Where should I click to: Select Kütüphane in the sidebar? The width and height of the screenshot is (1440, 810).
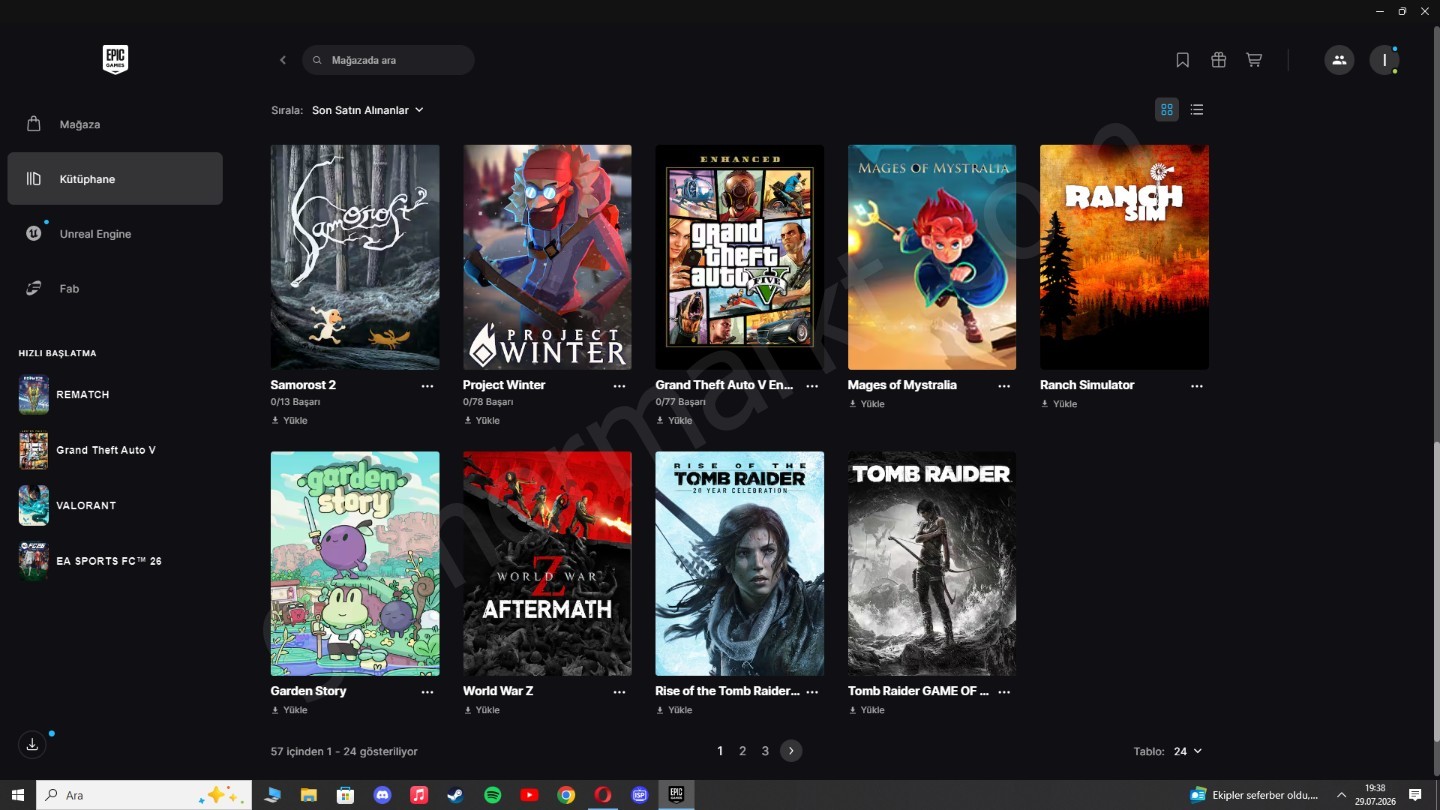(115, 179)
